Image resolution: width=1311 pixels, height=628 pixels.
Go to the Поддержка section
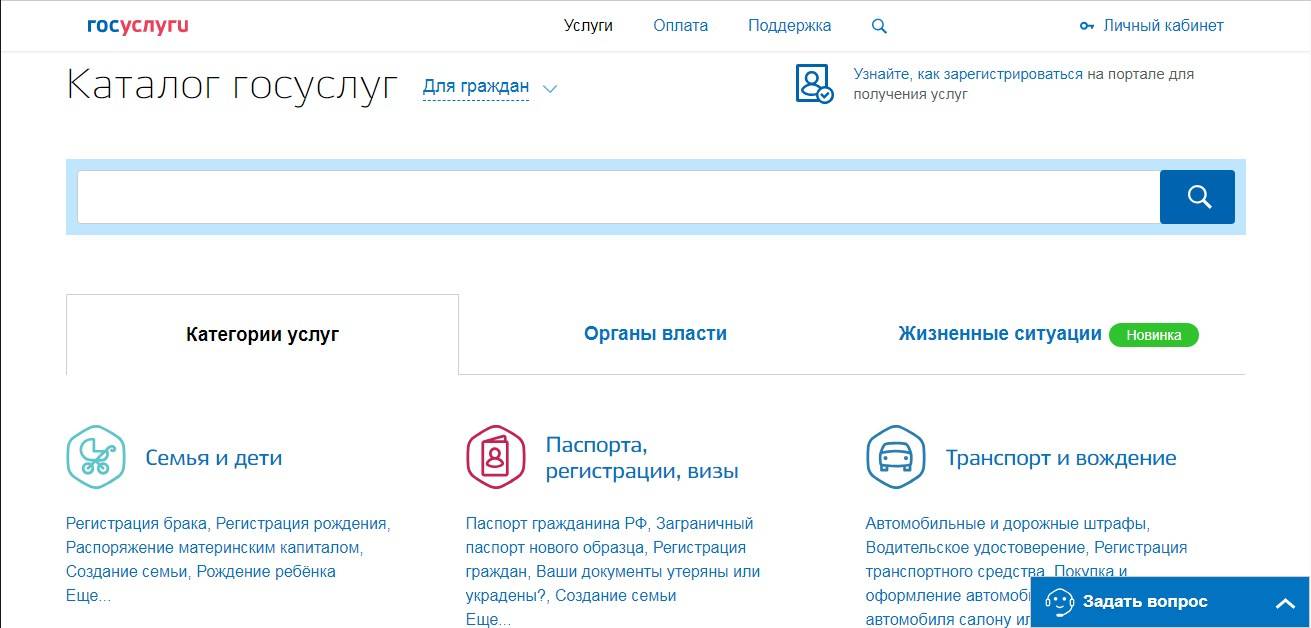tap(789, 26)
